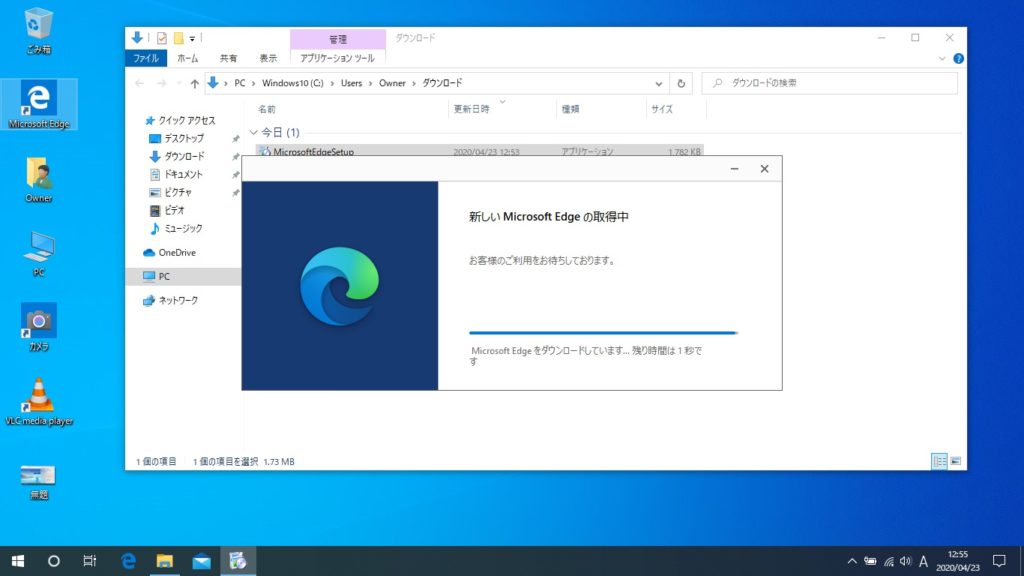Show the taskbar clock calendar
Screen dimensions: 1024x576
pos(957,561)
